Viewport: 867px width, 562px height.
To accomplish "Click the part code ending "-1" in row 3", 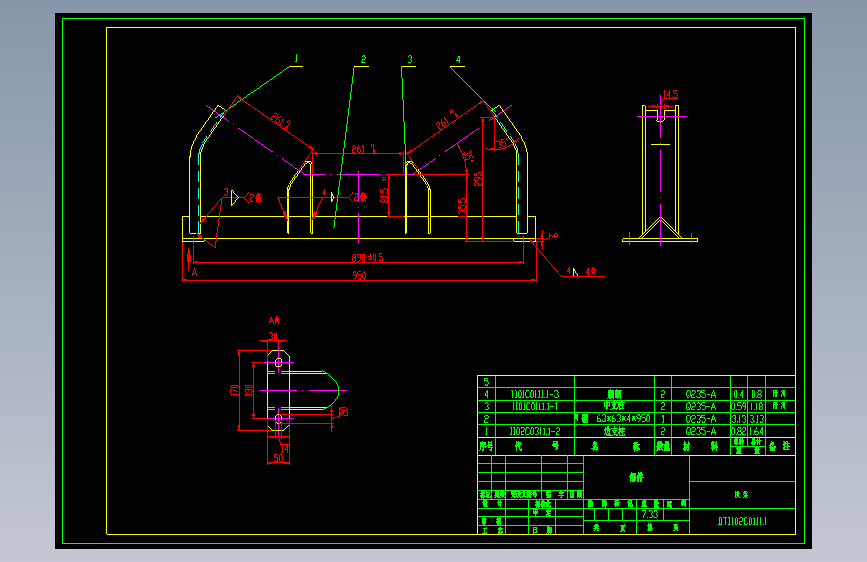I will pyautogui.click(x=535, y=406).
